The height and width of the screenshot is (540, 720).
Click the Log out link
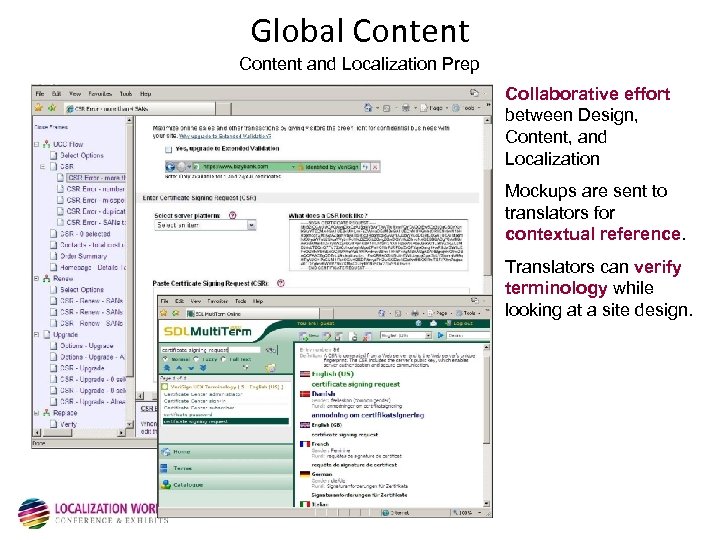tap(463, 324)
